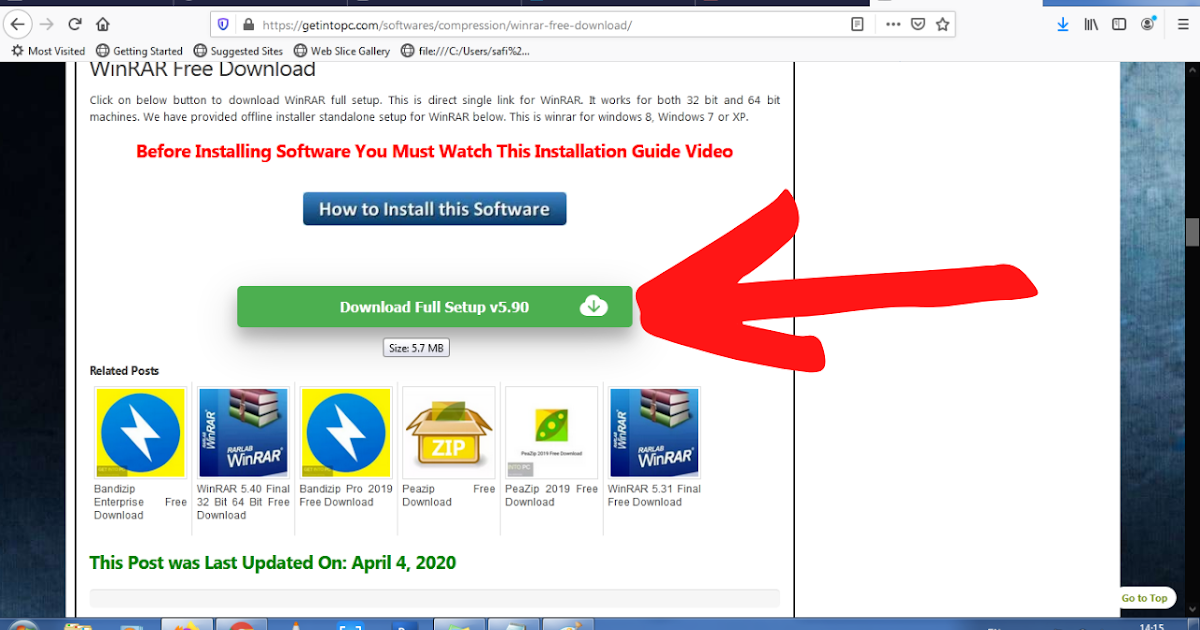Select the Size: 5.7 MB label
This screenshot has height=630, width=1200.
[417, 348]
